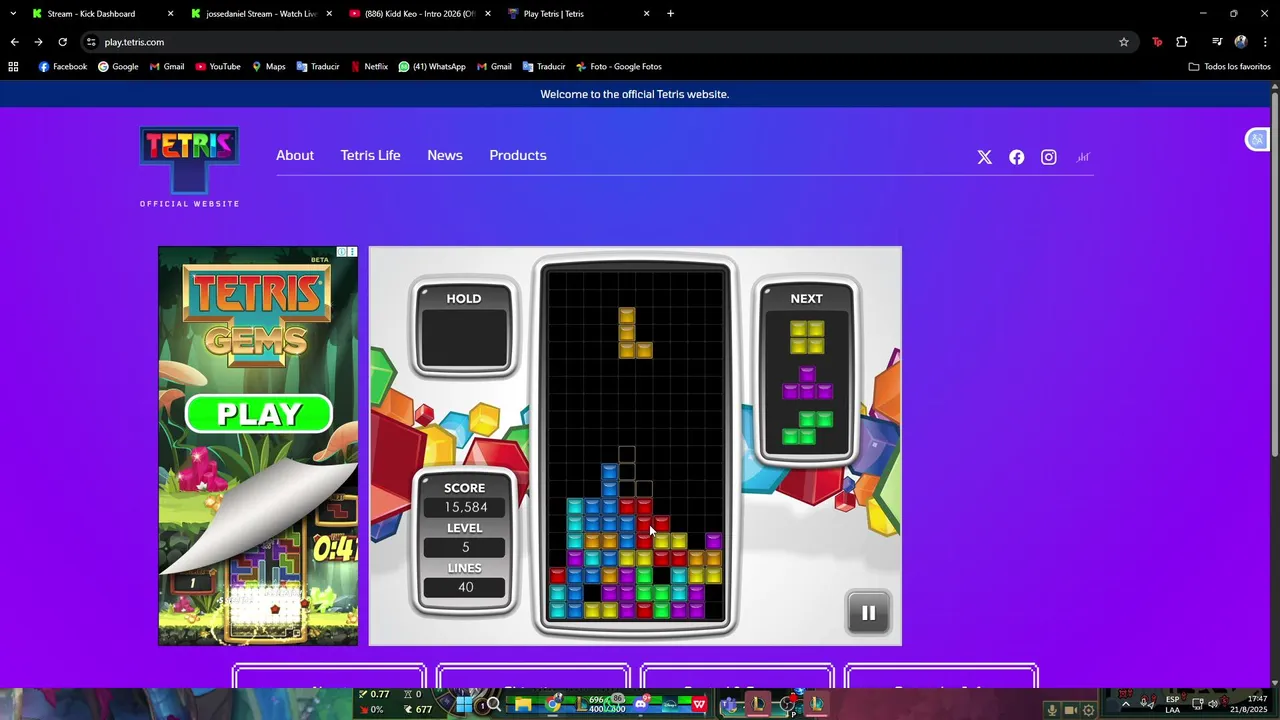The image size is (1280, 720).
Task: Open the media controls icon in toolbar
Action: pyautogui.click(x=1217, y=42)
